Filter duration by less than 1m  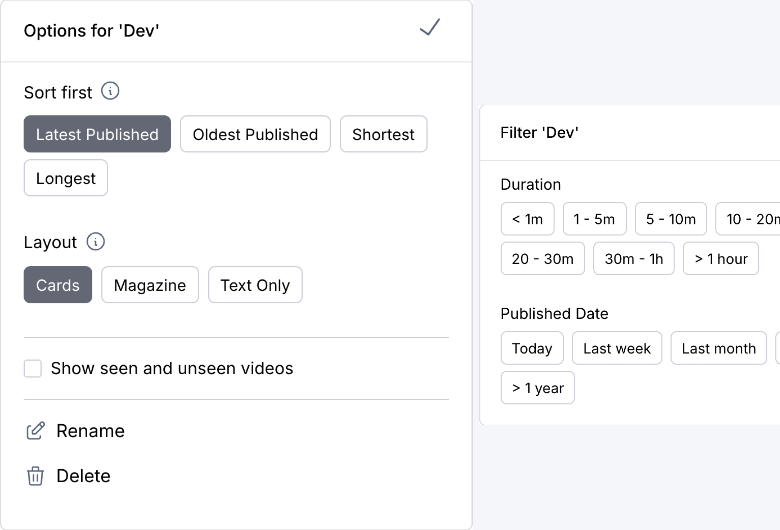[527, 219]
